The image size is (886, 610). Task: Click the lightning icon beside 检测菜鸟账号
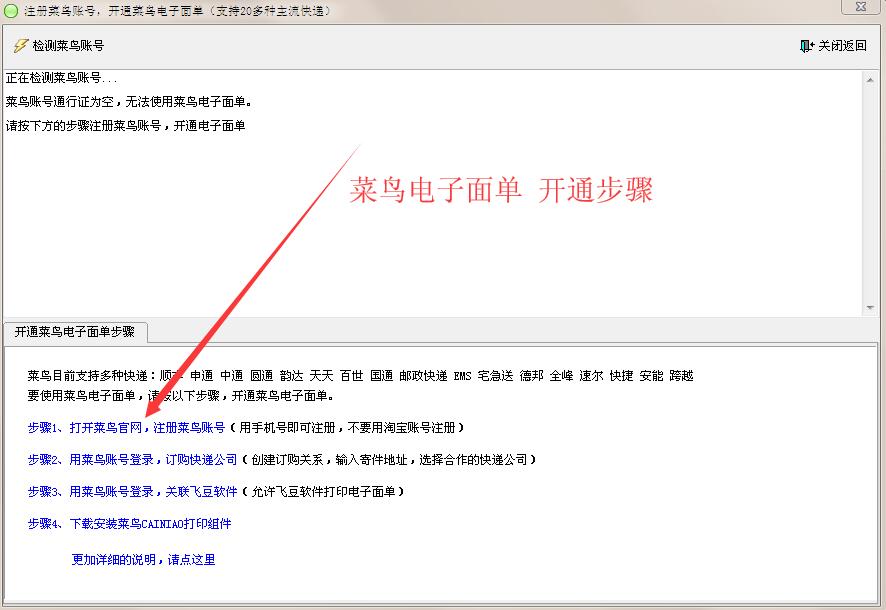(21, 46)
